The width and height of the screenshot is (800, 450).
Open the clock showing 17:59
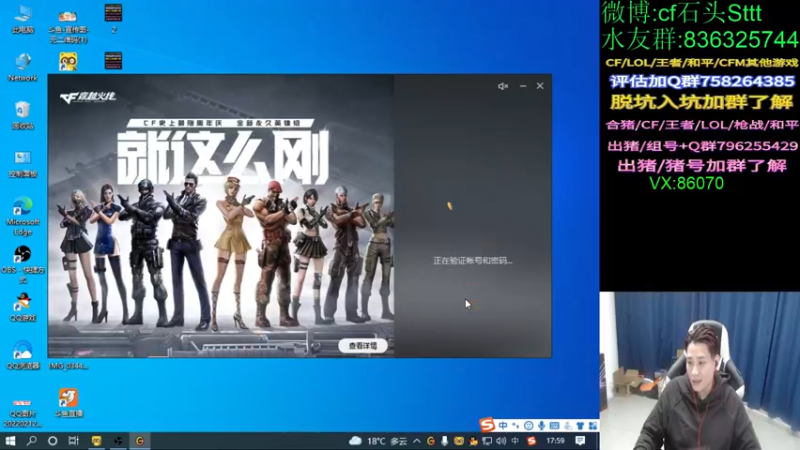click(x=555, y=441)
